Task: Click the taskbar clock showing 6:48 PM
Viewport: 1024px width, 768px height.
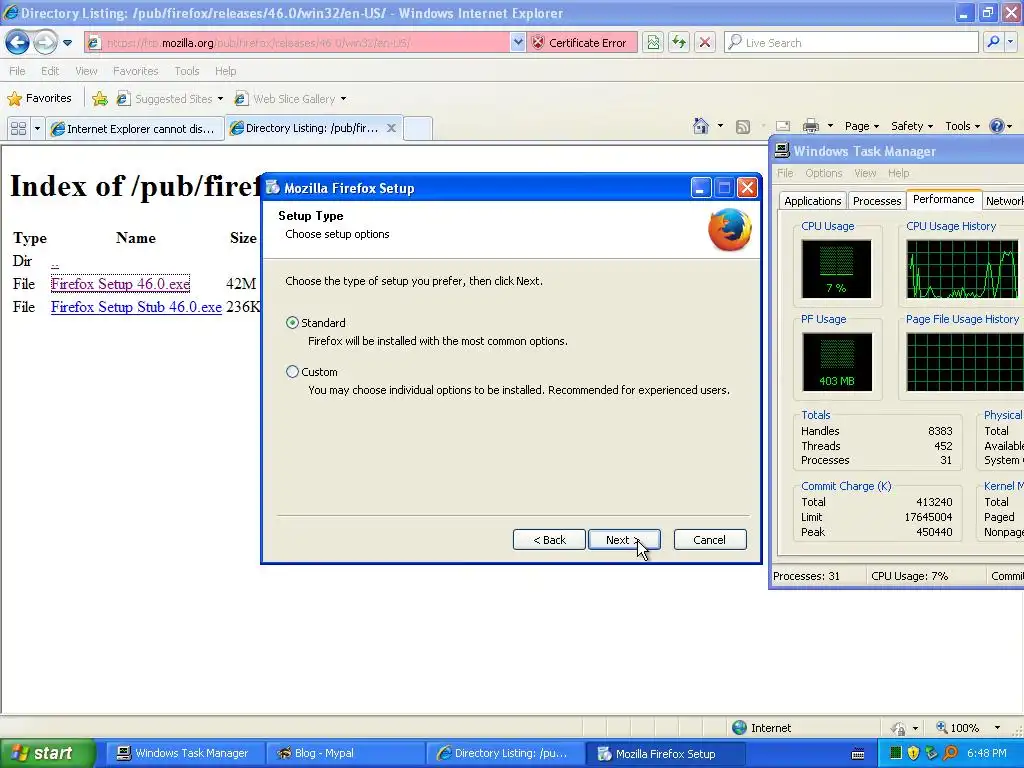Action: coord(987,754)
